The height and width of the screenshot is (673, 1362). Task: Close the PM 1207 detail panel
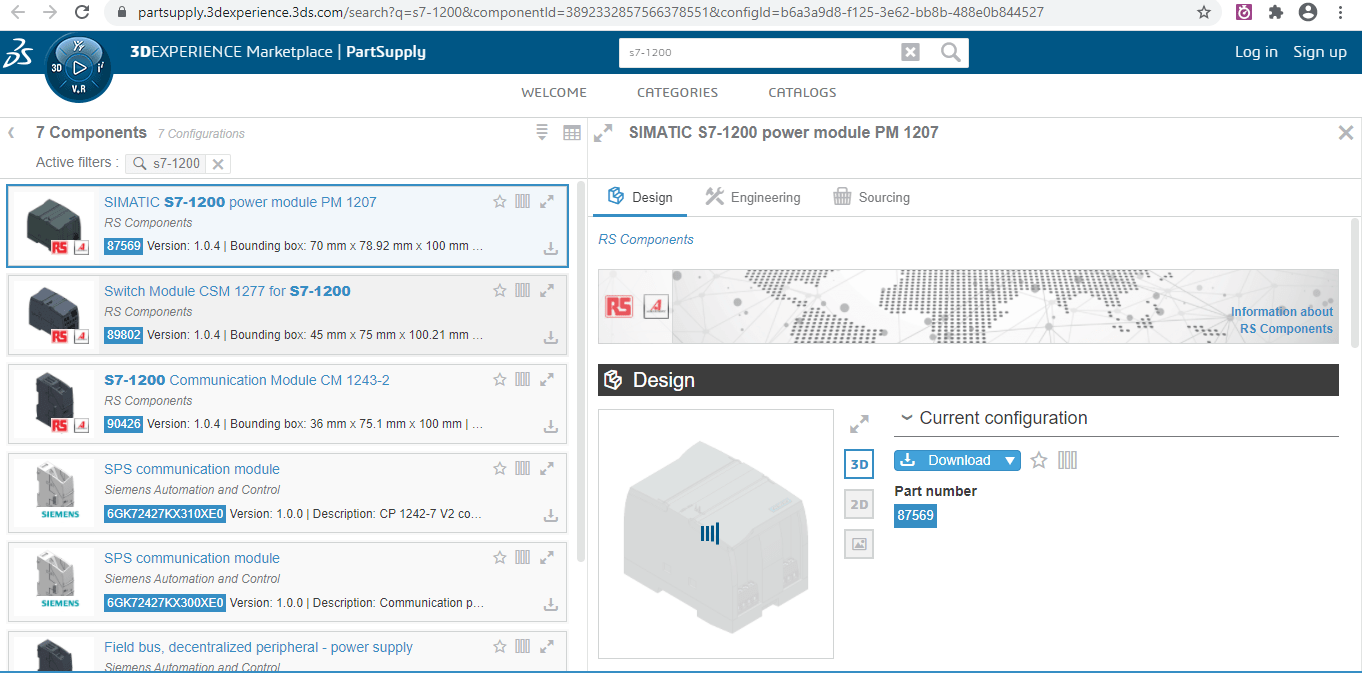tap(1346, 132)
